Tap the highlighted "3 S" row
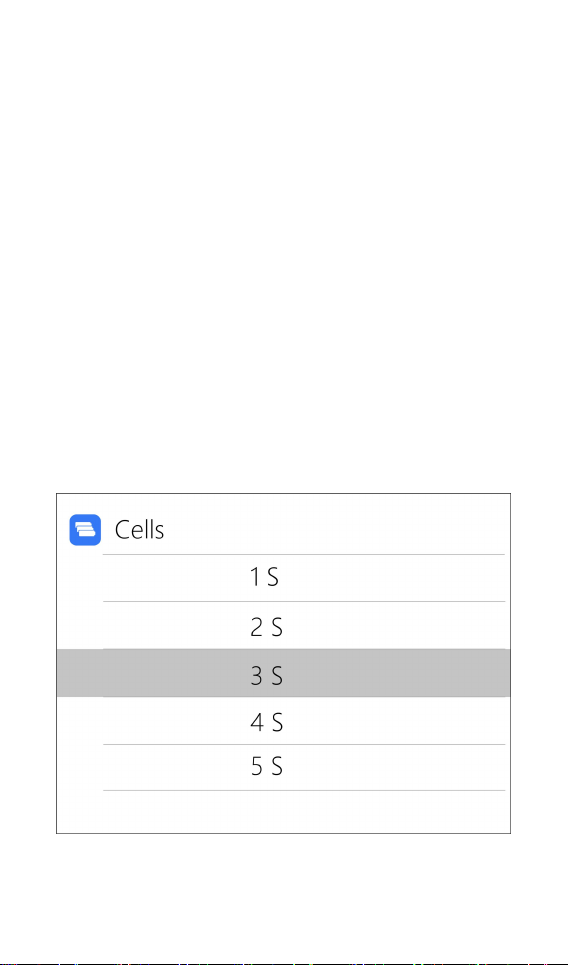The height and width of the screenshot is (965, 568). pyautogui.click(x=284, y=673)
